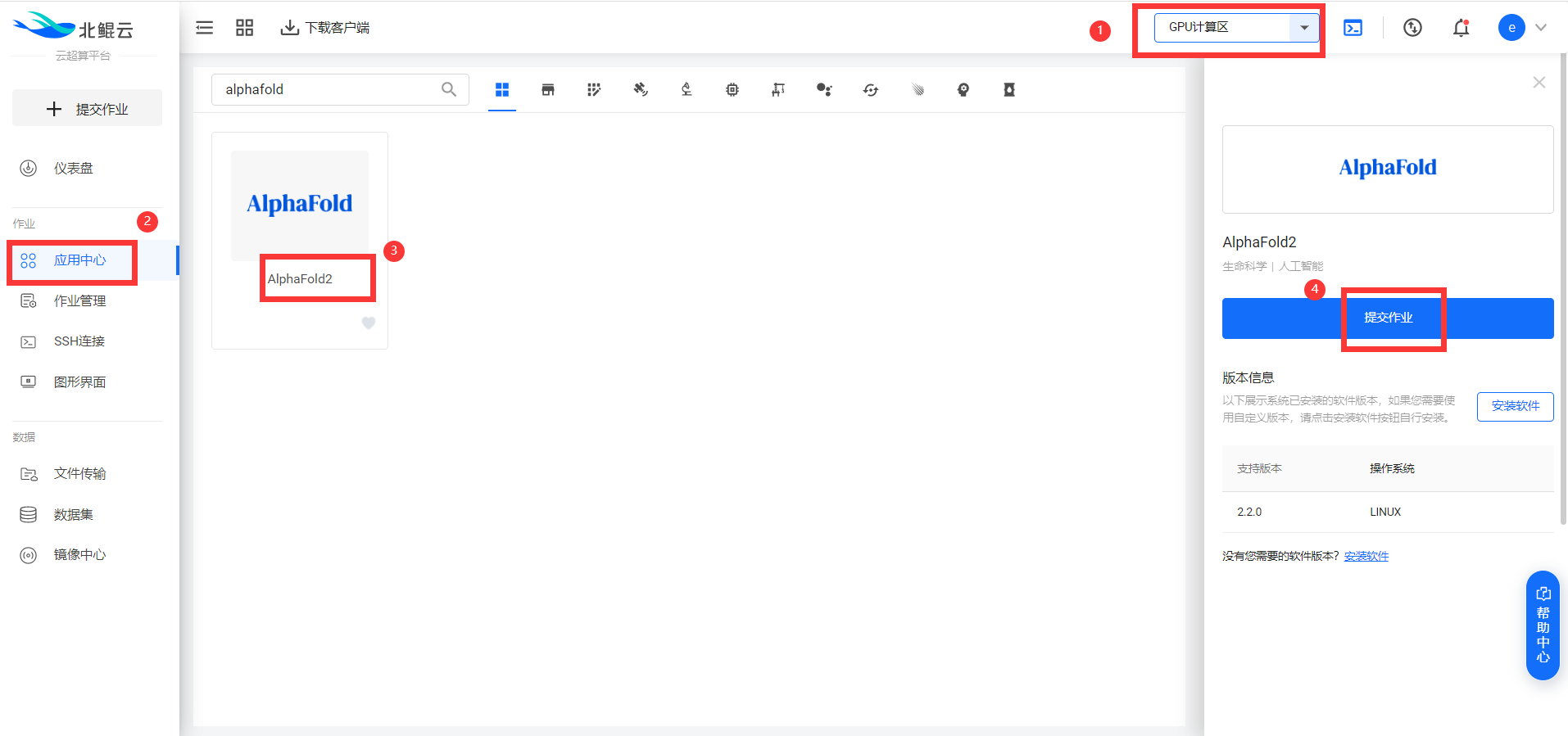
Task: Select the crane construction category icon
Action: coord(778,89)
